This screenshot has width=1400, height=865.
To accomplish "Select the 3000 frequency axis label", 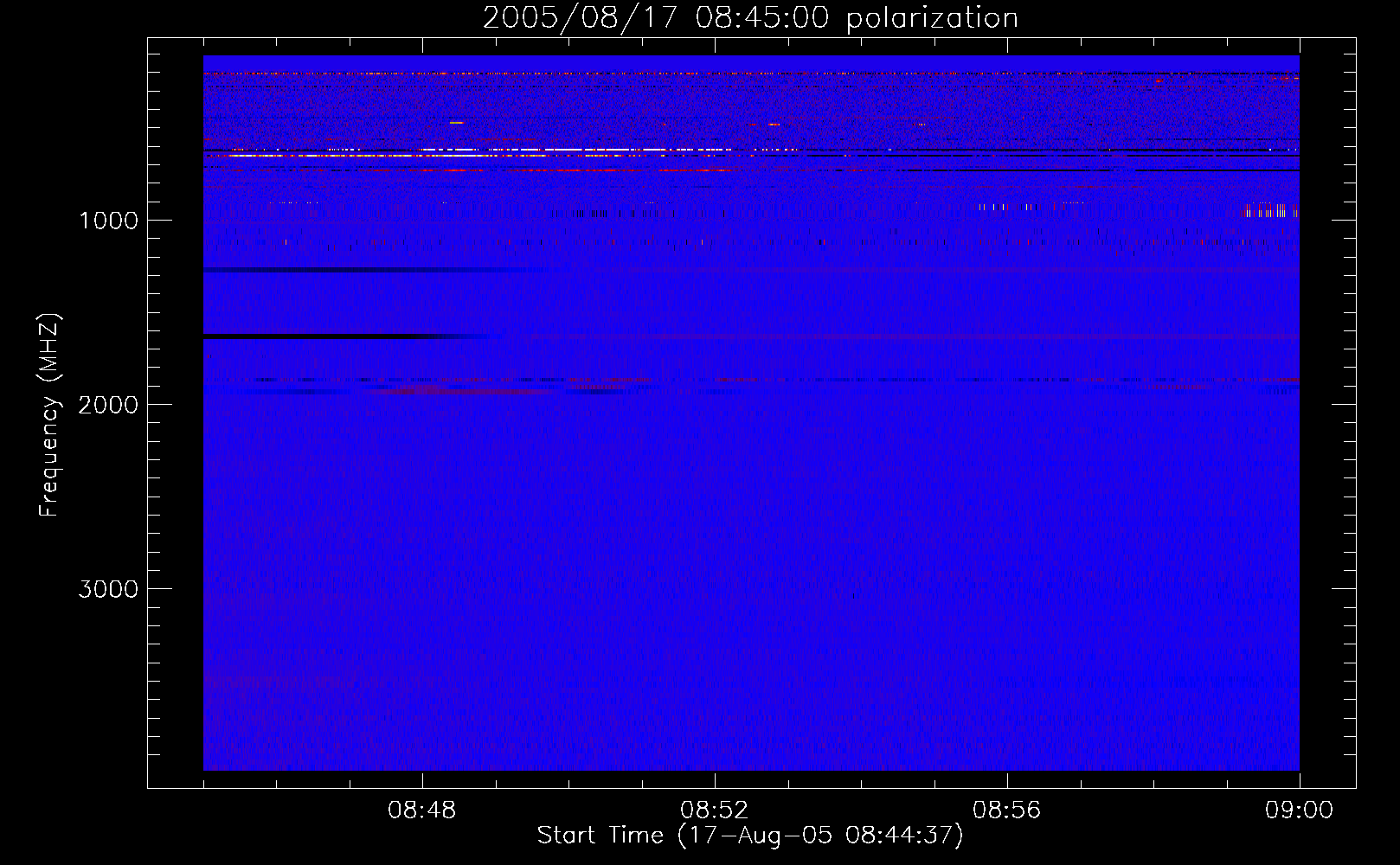I will coord(108,589).
